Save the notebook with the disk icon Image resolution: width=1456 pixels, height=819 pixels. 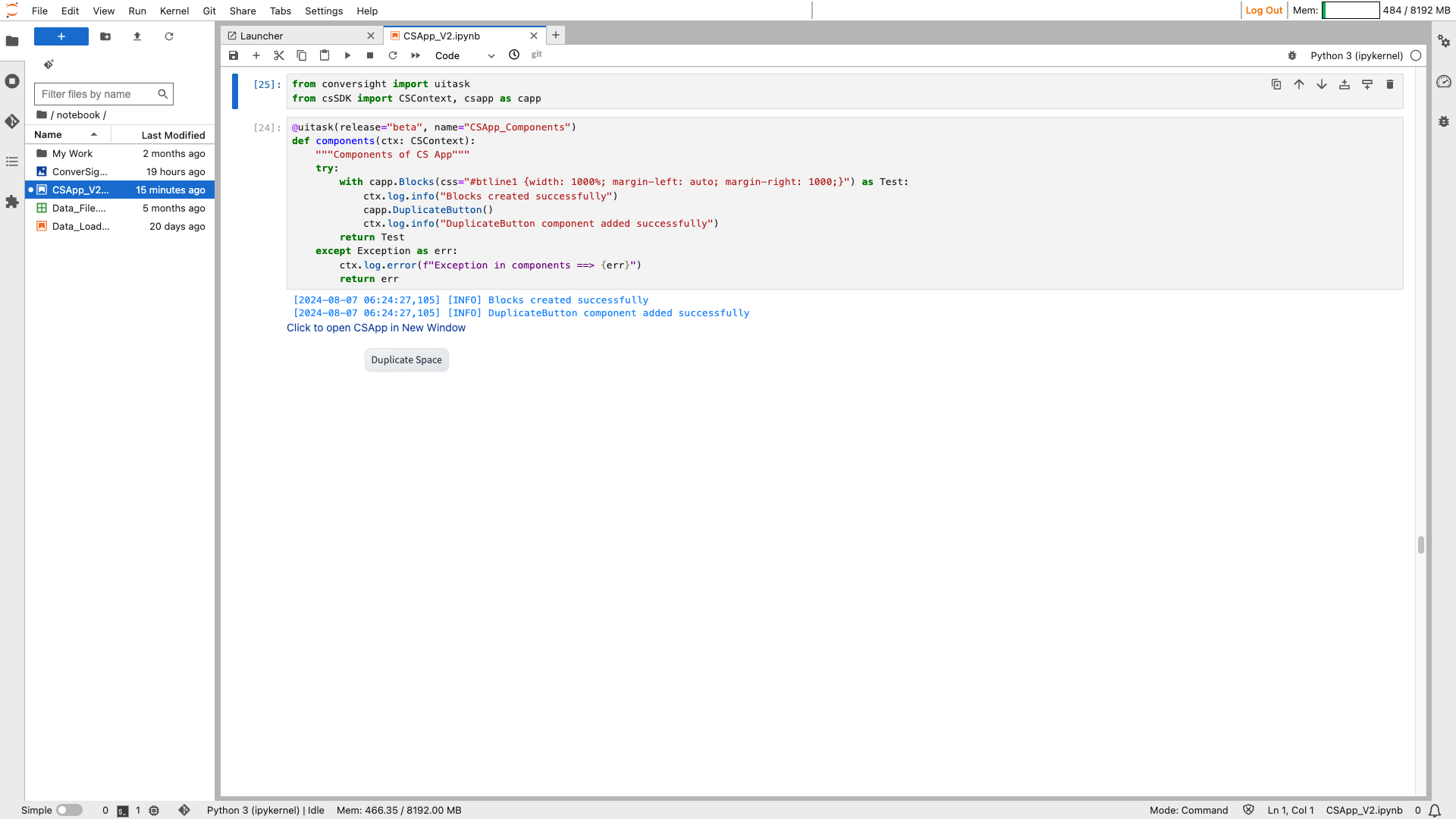tap(234, 55)
